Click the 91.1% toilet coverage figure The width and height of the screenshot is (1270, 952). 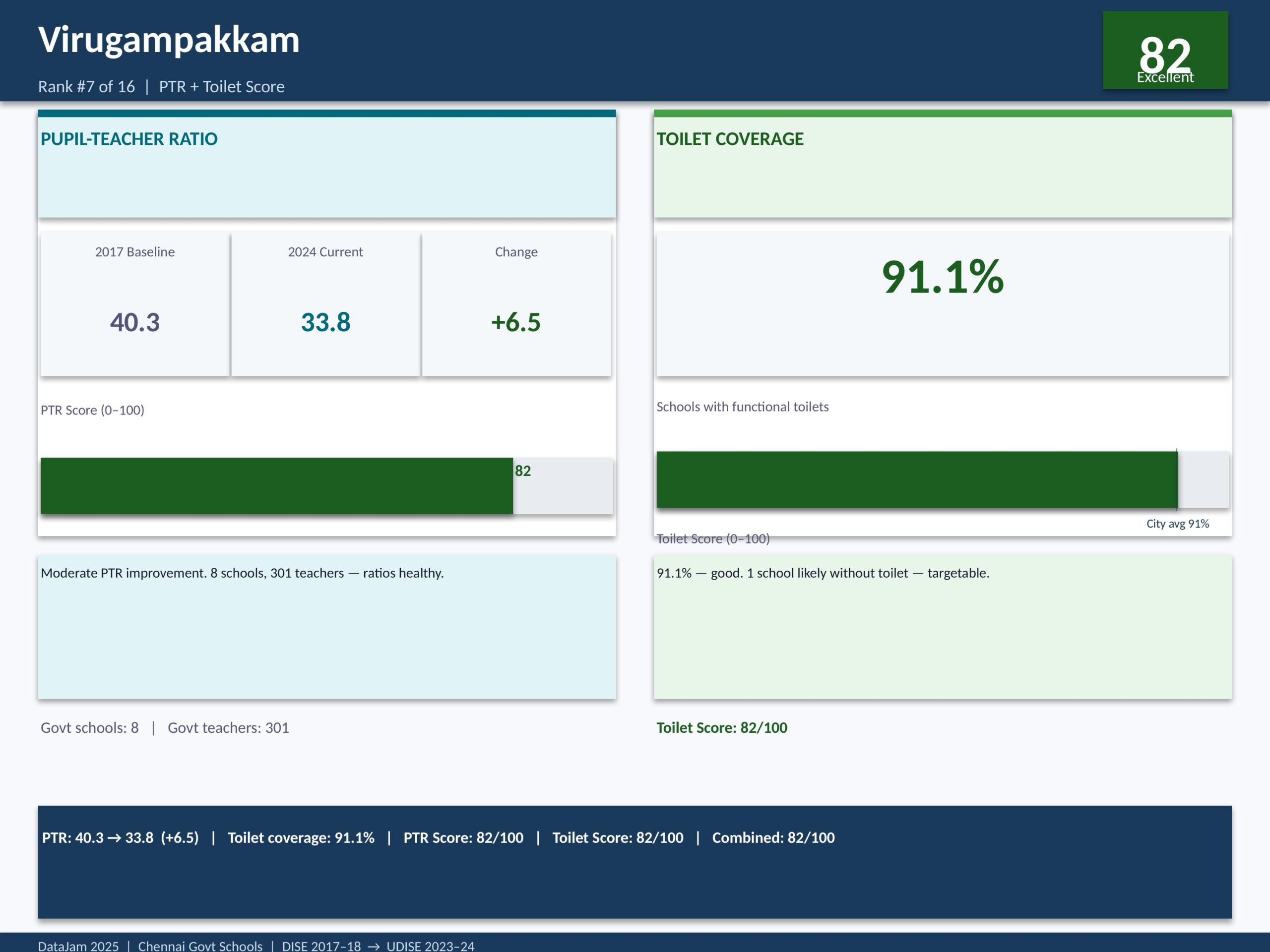pyautogui.click(x=942, y=277)
